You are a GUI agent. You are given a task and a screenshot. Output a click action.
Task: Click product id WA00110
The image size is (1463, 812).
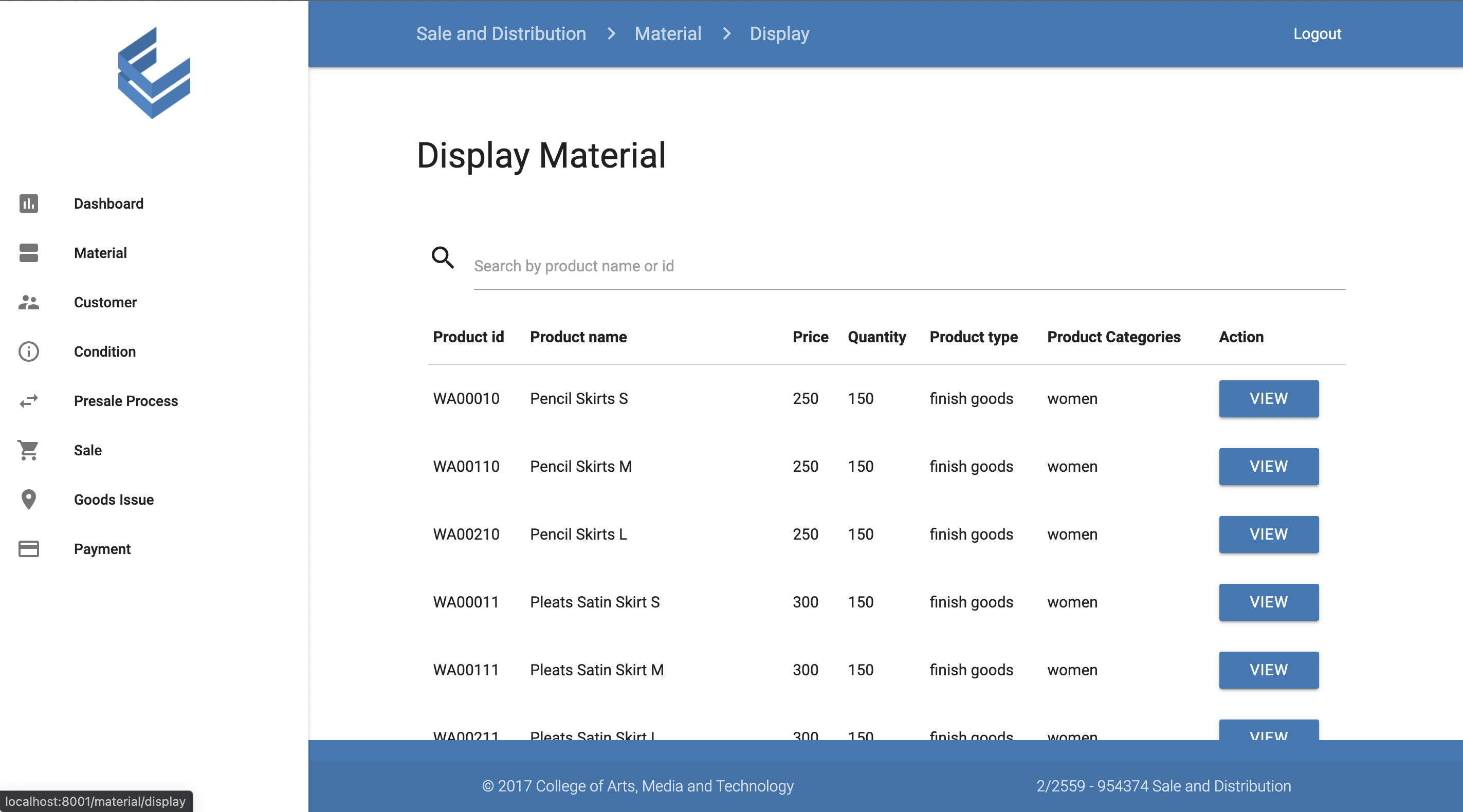[x=466, y=466]
